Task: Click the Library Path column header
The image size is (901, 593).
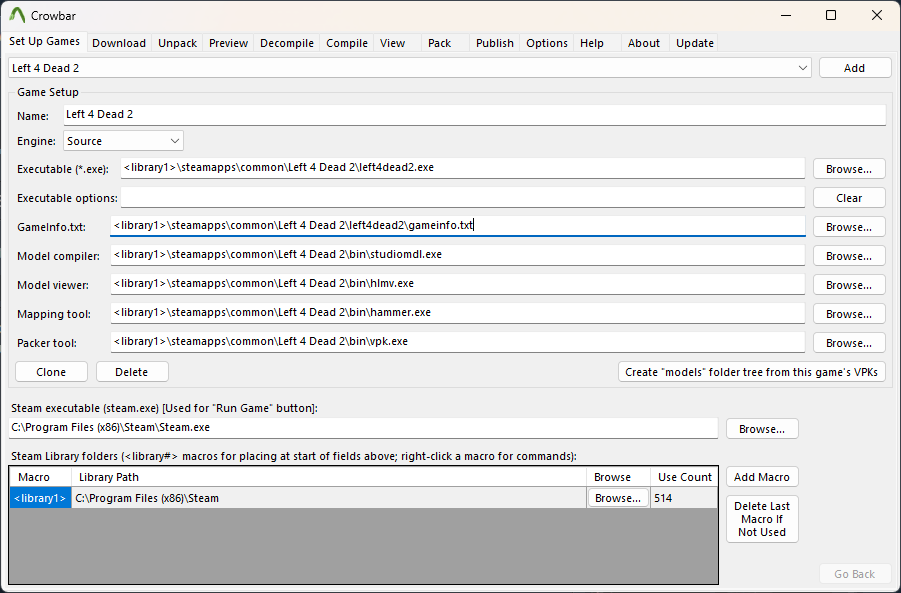Action: tap(329, 477)
